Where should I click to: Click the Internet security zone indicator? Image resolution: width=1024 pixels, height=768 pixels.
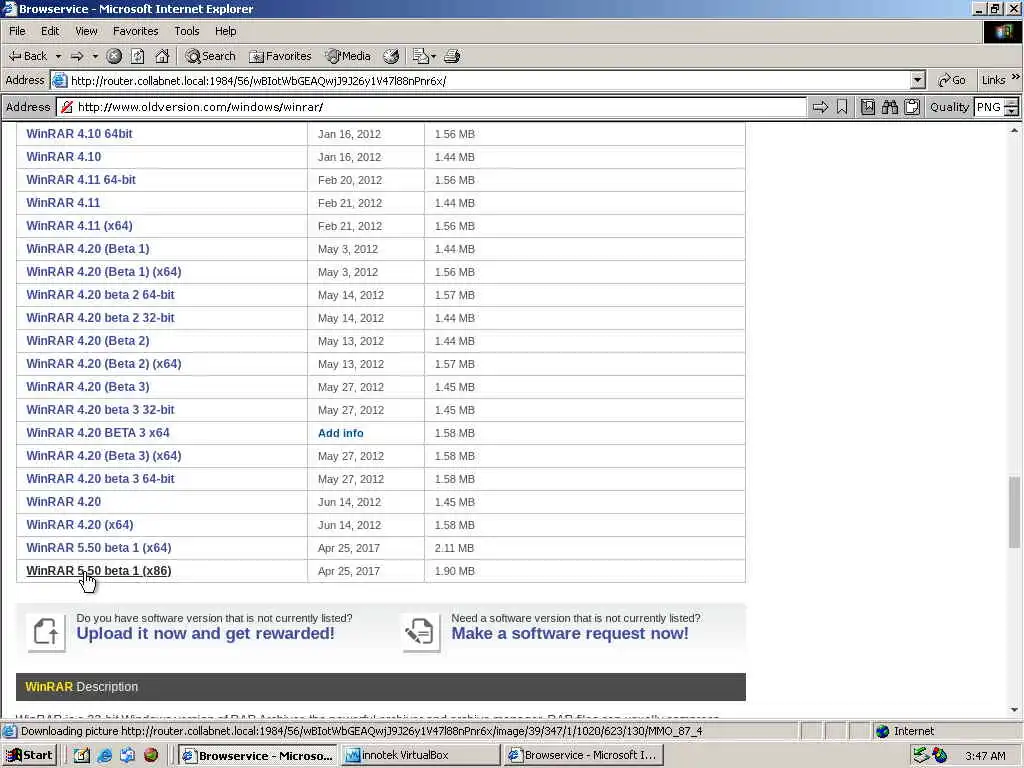(906, 731)
